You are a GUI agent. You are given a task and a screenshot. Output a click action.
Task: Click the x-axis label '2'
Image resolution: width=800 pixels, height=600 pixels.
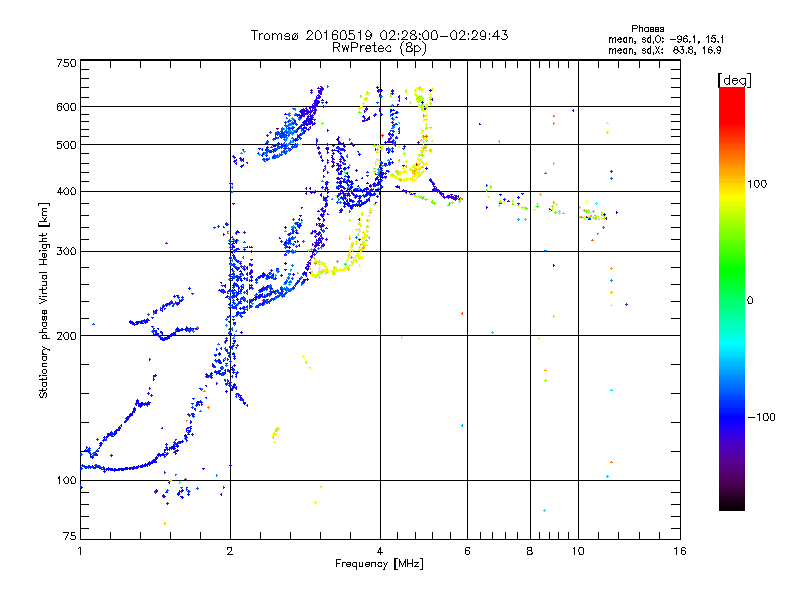pos(230,551)
